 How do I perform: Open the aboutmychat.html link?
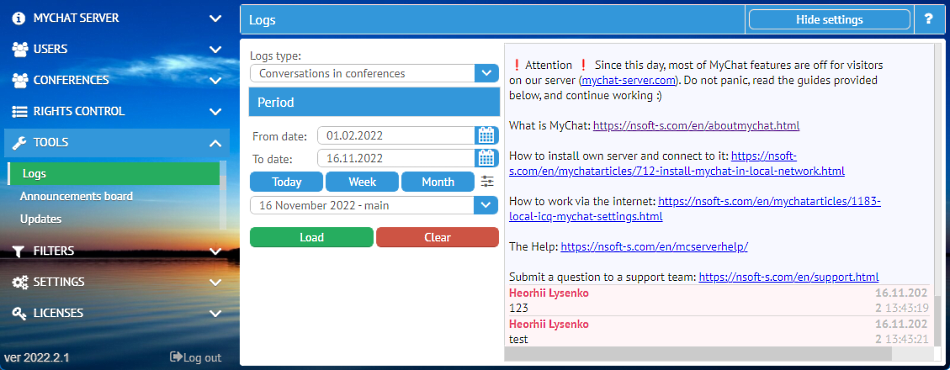tap(696, 126)
